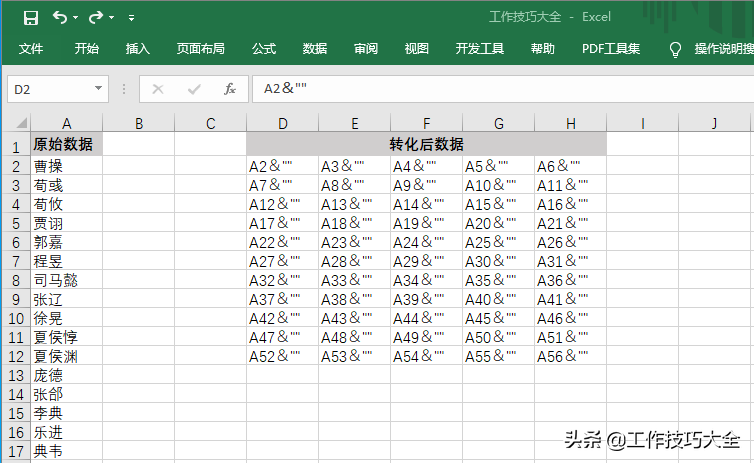Select cell containing 司马懿
Image resolution: width=754 pixels, height=463 pixels.
click(66, 280)
